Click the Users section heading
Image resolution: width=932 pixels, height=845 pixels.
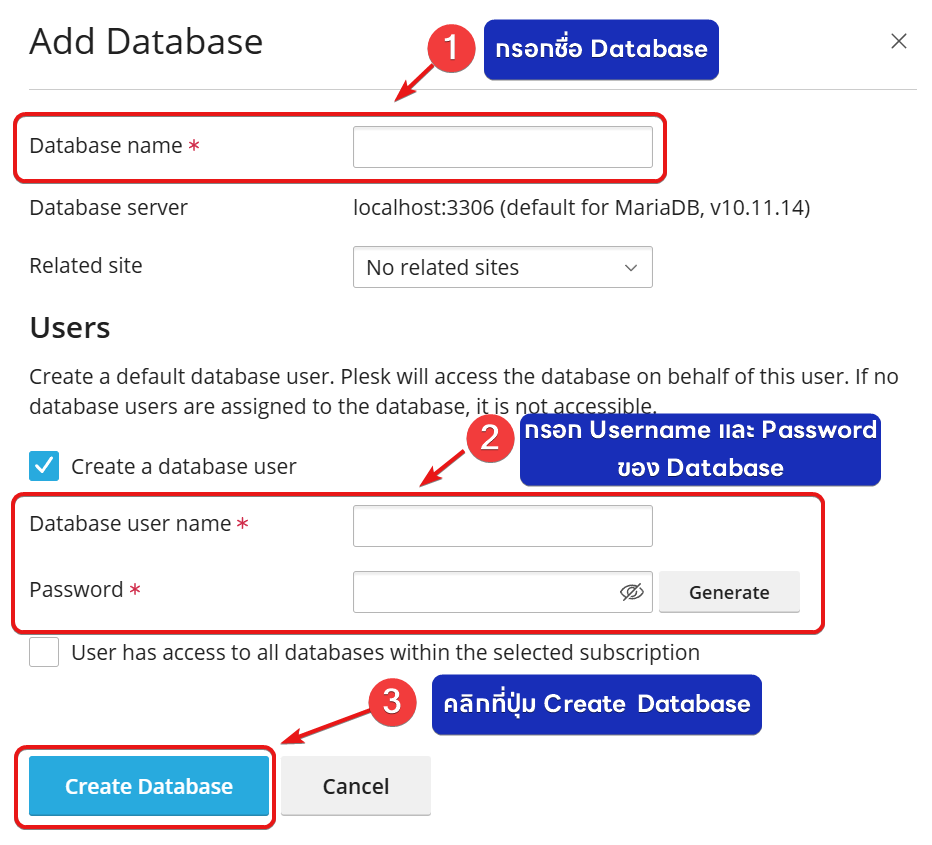pyautogui.click(x=70, y=328)
